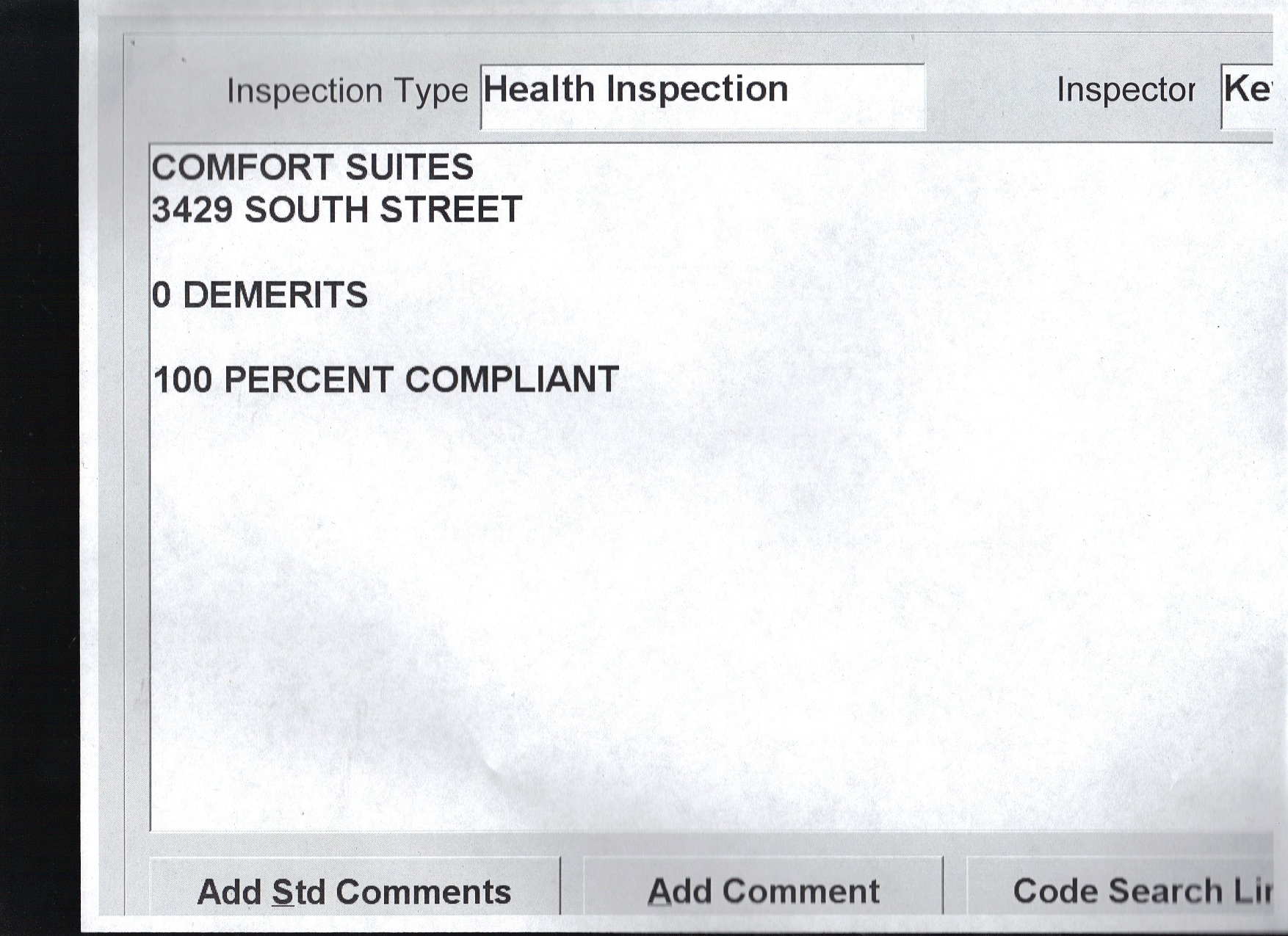Click the word PERCENT in comments
This screenshot has width=1288, height=936.
[308, 380]
